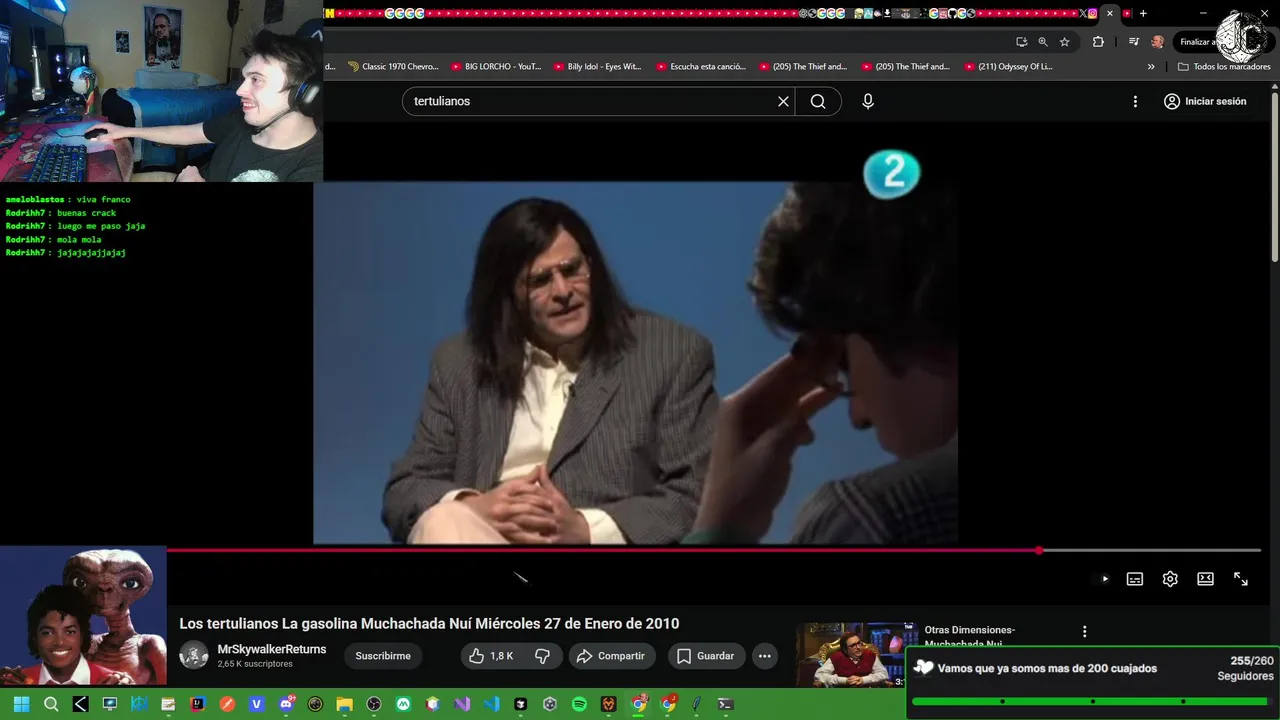Open Discord from the taskbar
Image resolution: width=1280 pixels, height=720 pixels.
pyautogui.click(x=287, y=704)
